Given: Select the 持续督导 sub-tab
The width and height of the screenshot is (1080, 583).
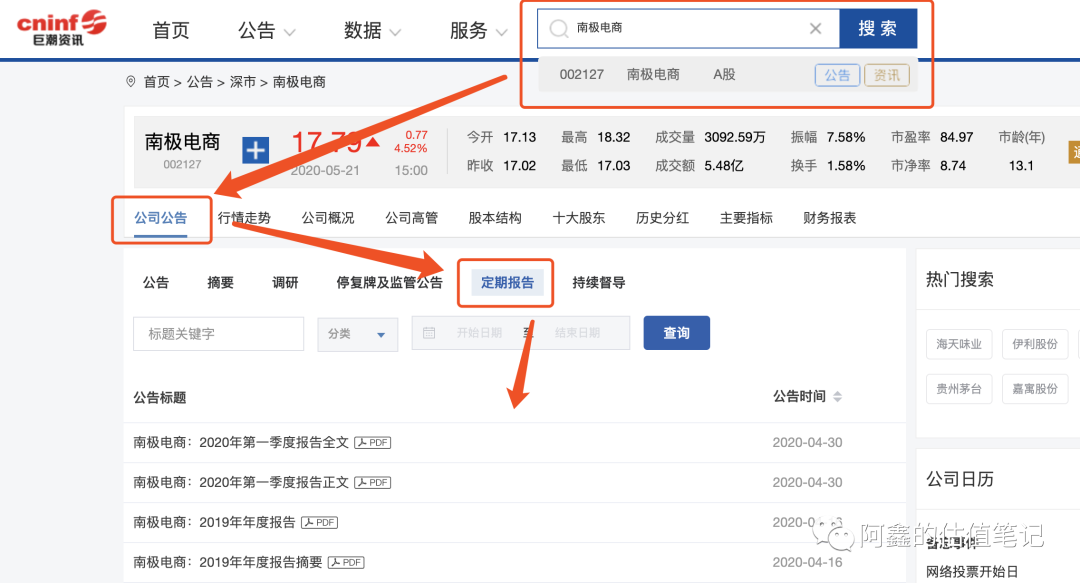Looking at the screenshot, I should point(599,283).
